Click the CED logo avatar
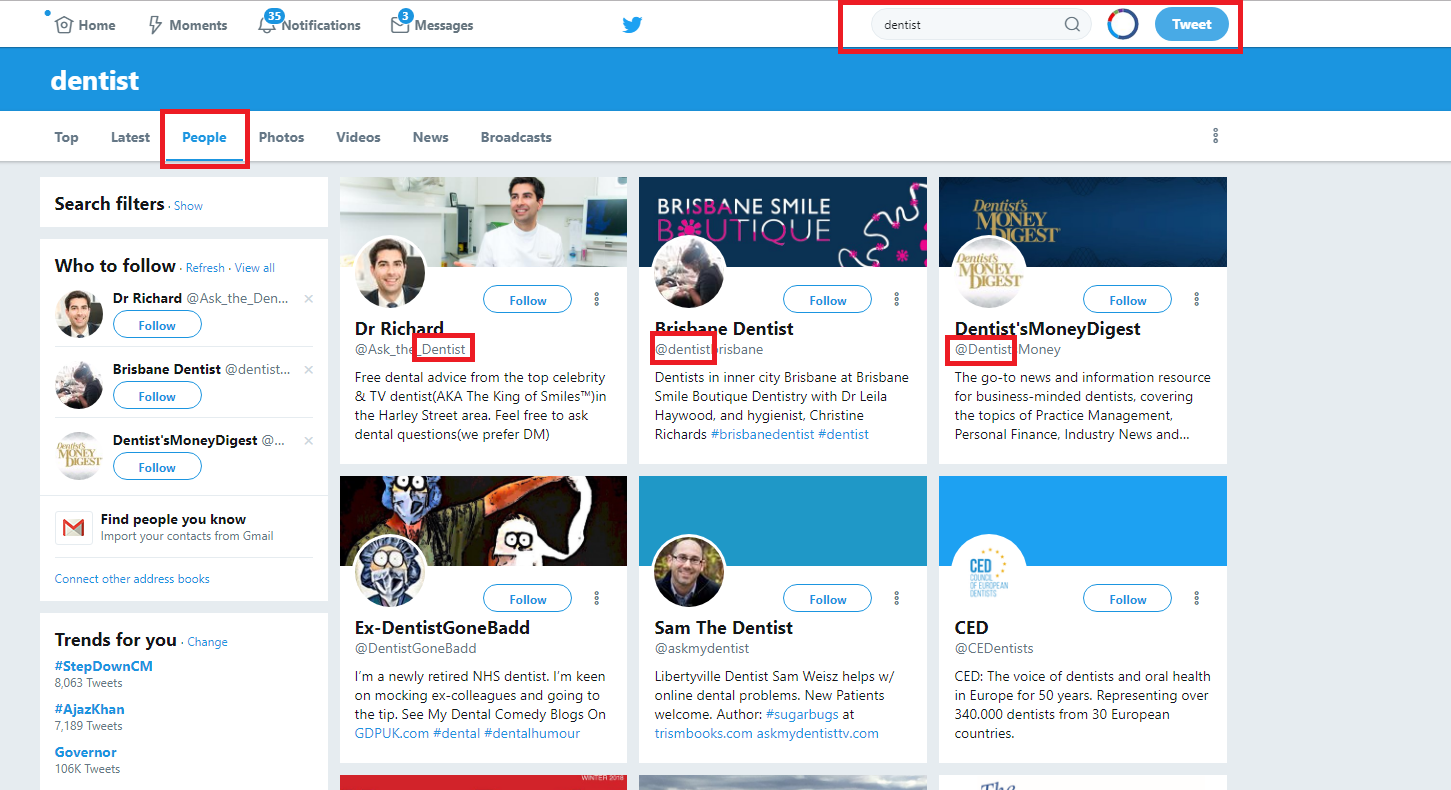The width and height of the screenshot is (1451, 790). click(990, 571)
